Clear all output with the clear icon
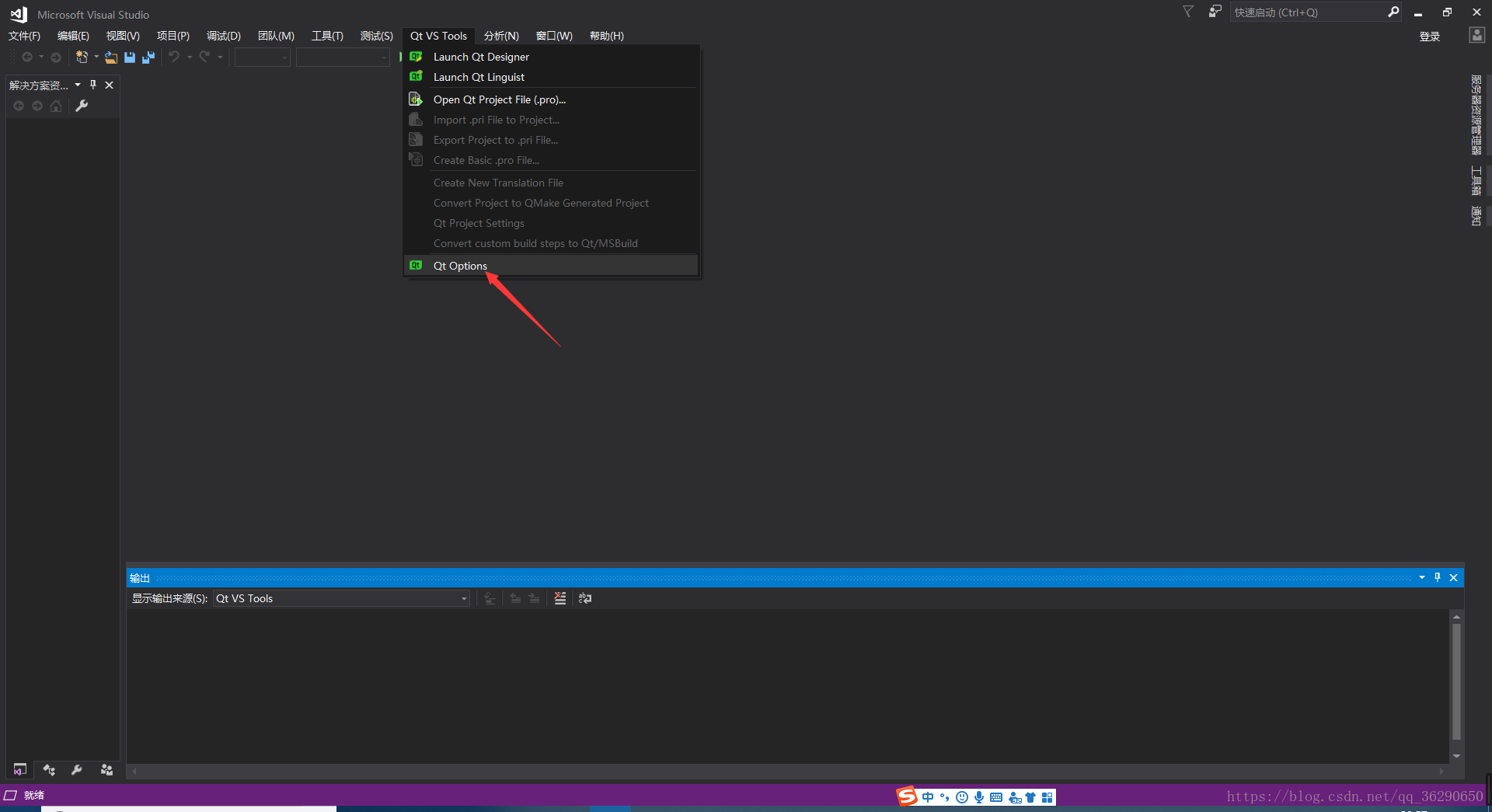 559,598
